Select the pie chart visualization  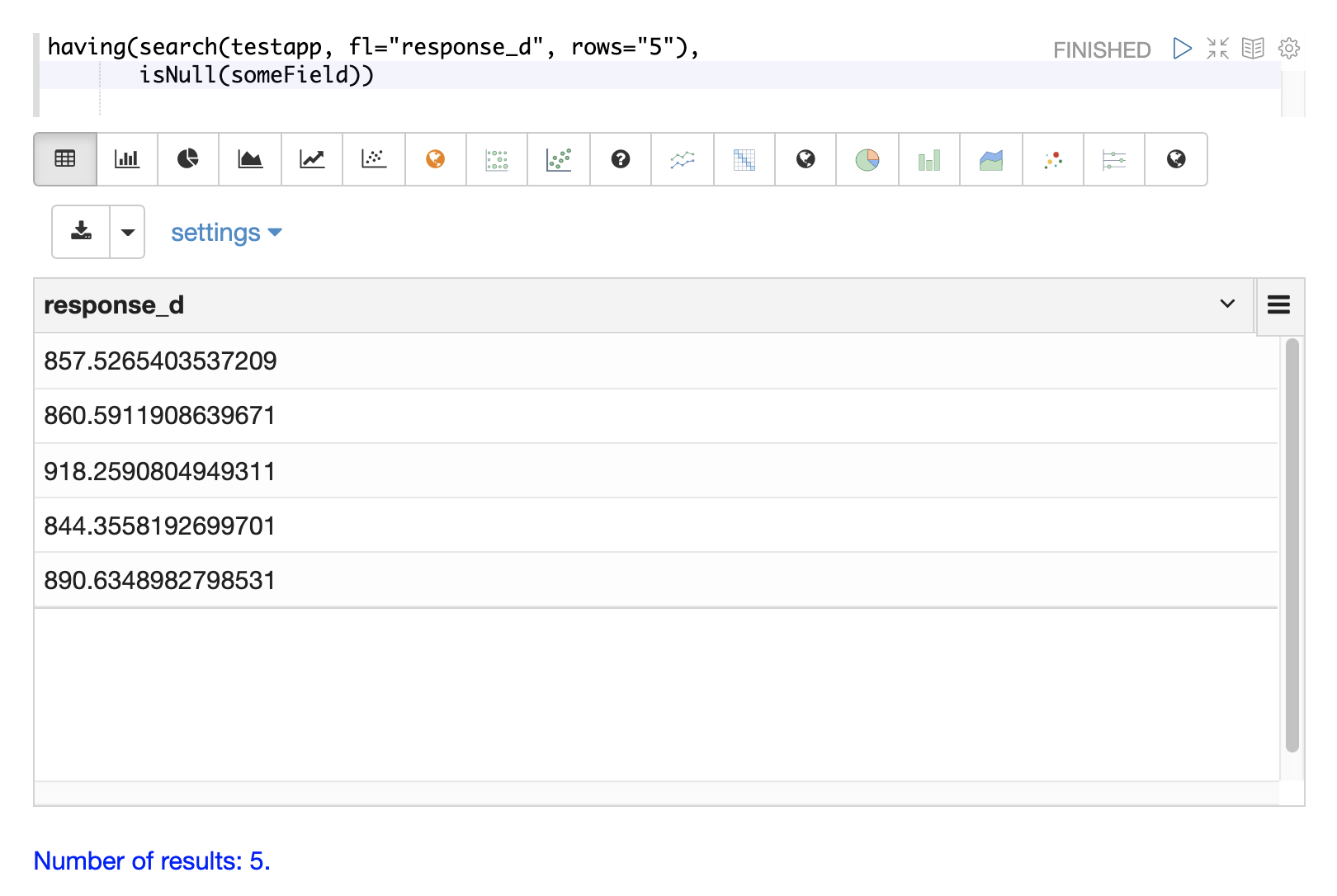tap(188, 159)
